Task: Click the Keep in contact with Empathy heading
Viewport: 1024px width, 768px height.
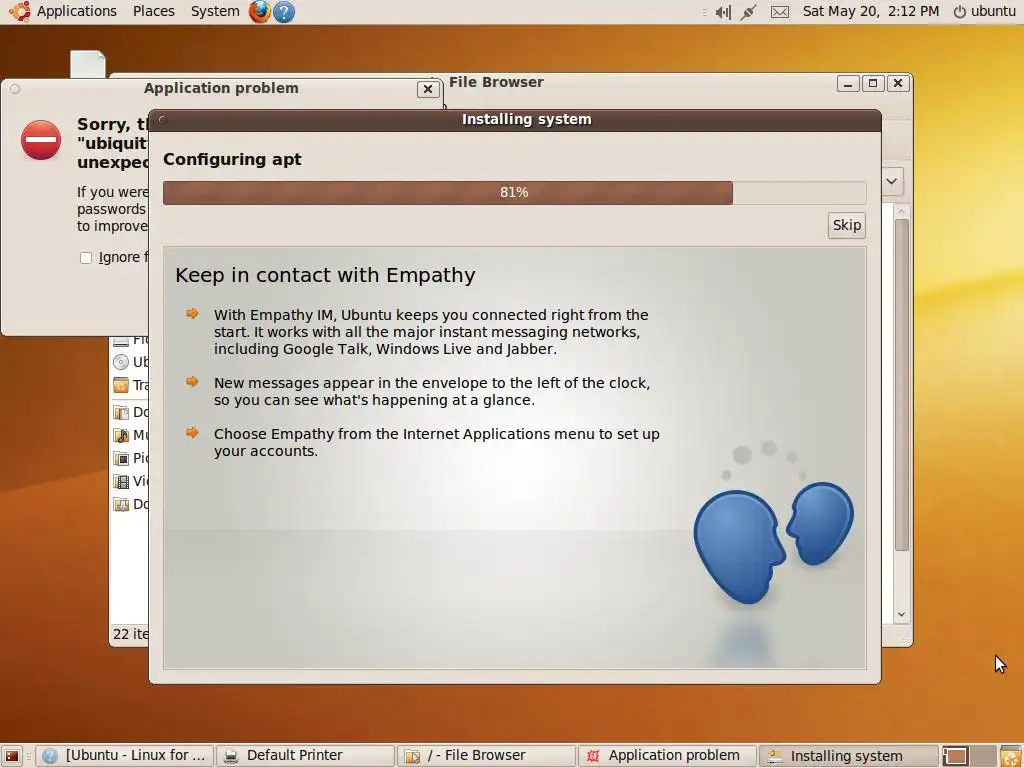Action: pyautogui.click(x=325, y=275)
